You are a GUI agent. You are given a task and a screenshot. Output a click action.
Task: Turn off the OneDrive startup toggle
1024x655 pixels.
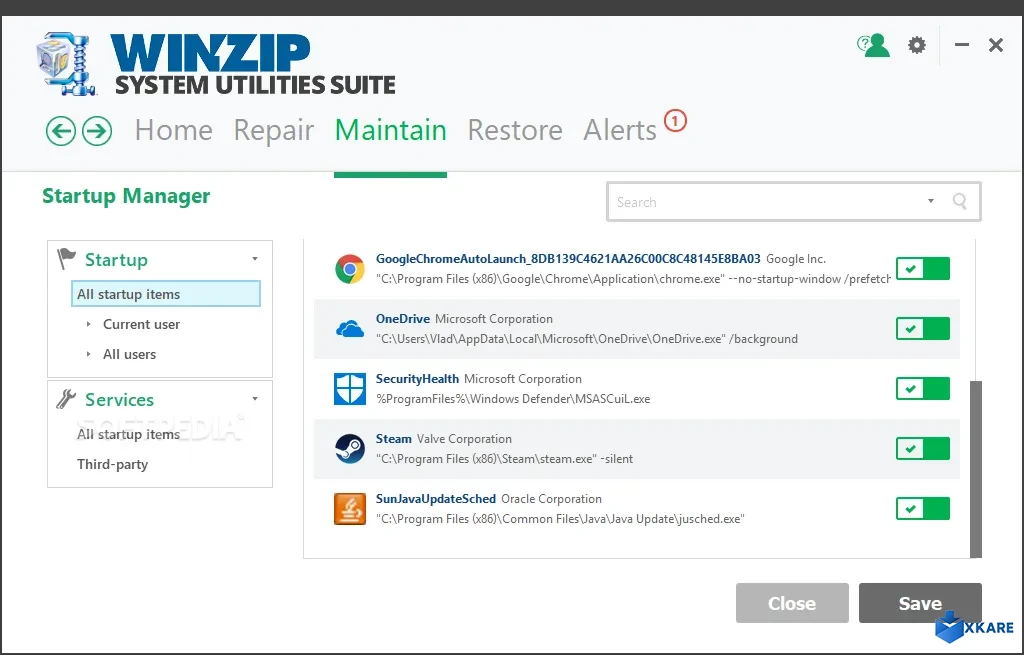923,328
